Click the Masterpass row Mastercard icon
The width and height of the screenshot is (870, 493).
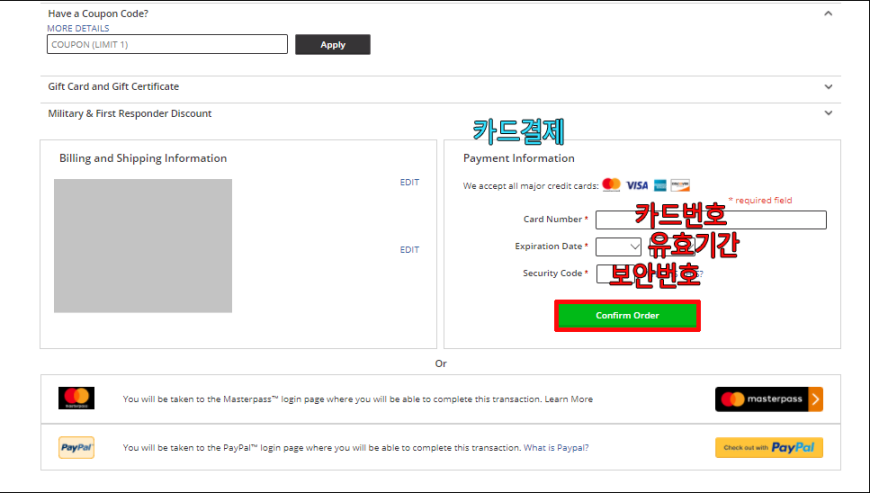pos(77,398)
